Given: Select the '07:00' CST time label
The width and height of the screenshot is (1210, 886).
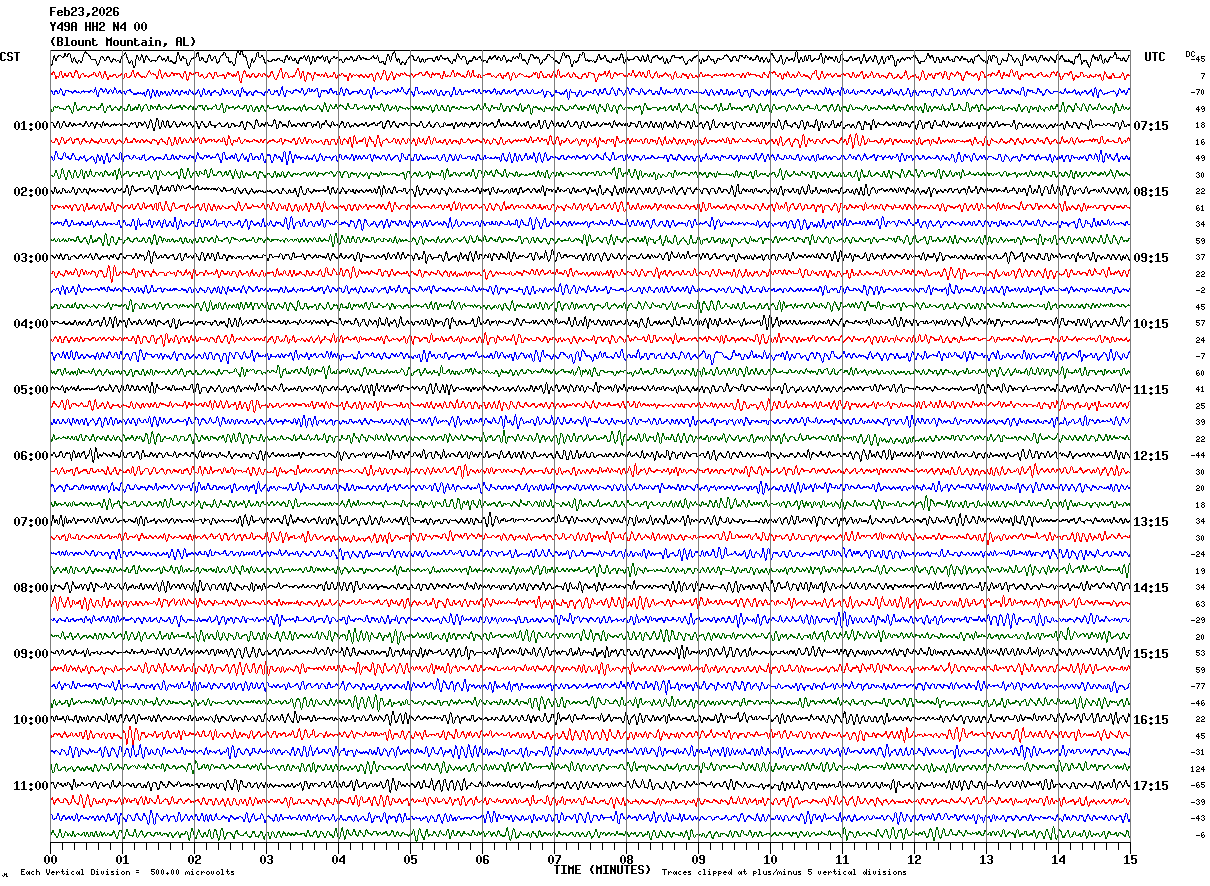Looking at the screenshot, I should (31, 522).
